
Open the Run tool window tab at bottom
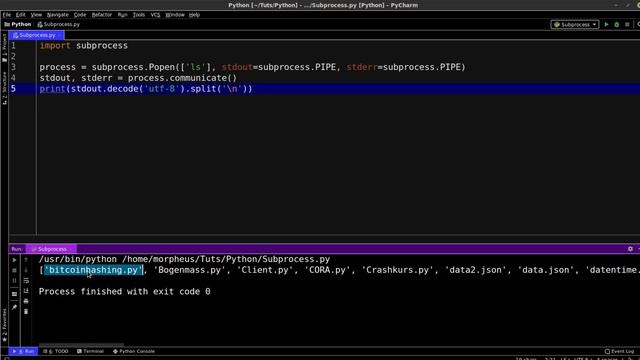pos(24,351)
